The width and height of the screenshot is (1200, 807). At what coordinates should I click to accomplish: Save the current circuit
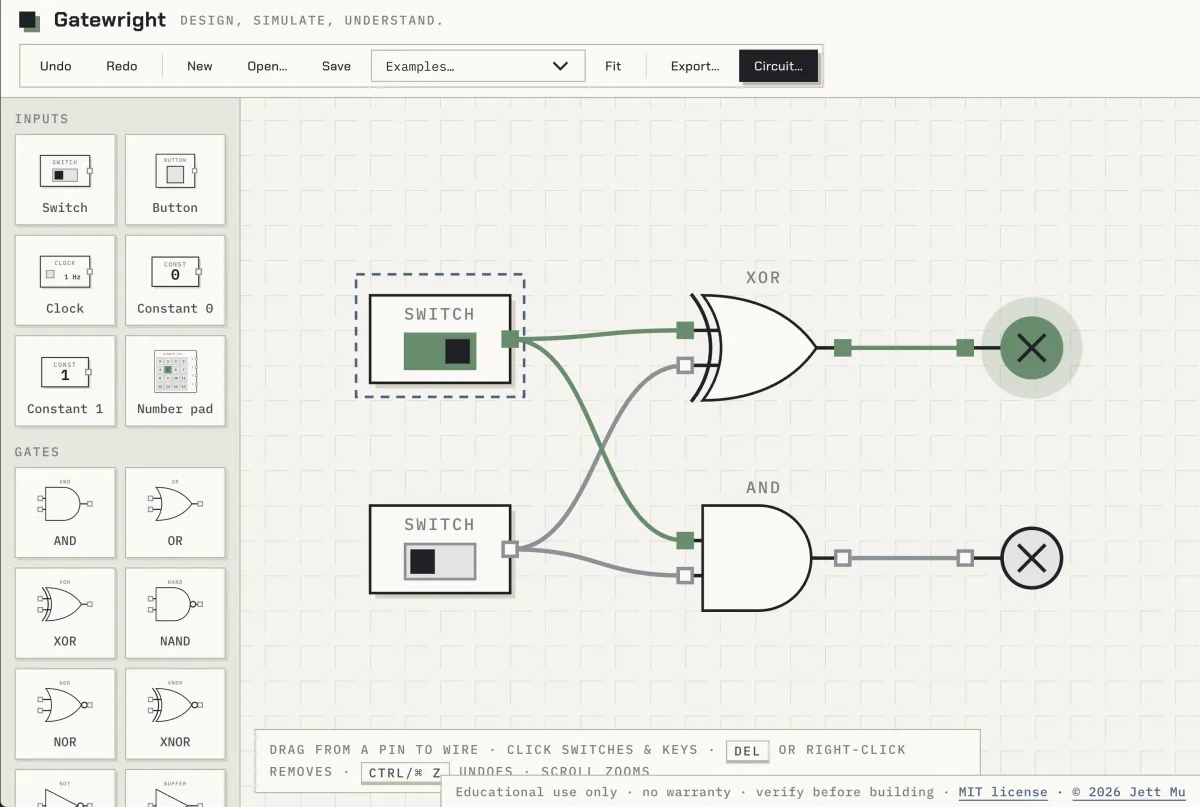[336, 66]
